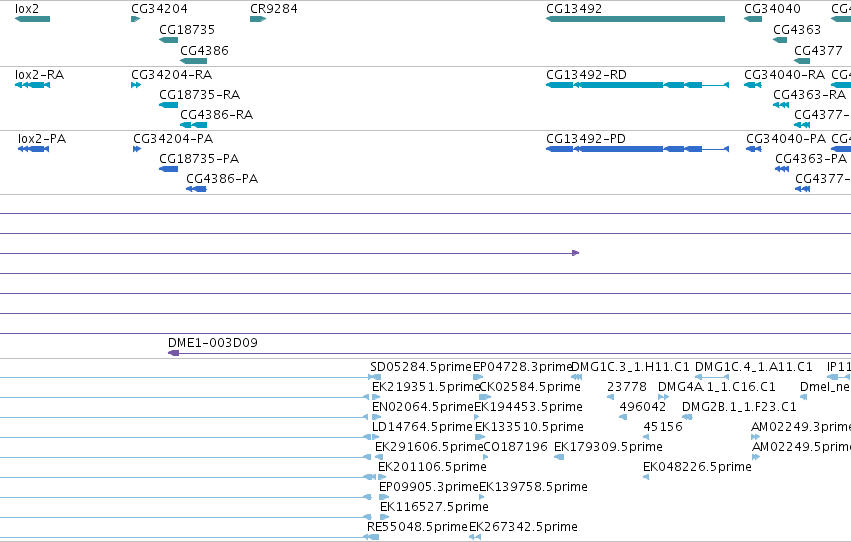Image resolution: width=851 pixels, height=542 pixels.
Task: Click the DMG4A.1_1.C16.C1 feature label
Action: click(716, 387)
